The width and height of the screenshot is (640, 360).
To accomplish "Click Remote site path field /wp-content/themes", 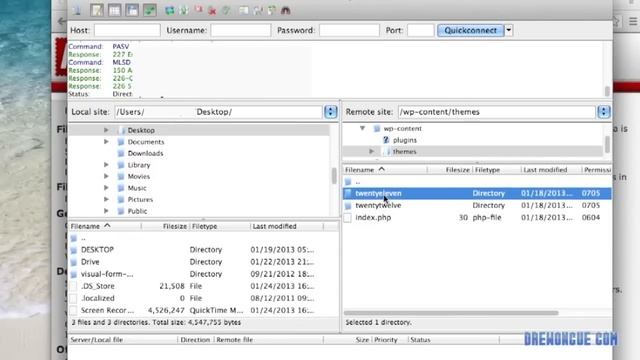I will pos(496,112).
